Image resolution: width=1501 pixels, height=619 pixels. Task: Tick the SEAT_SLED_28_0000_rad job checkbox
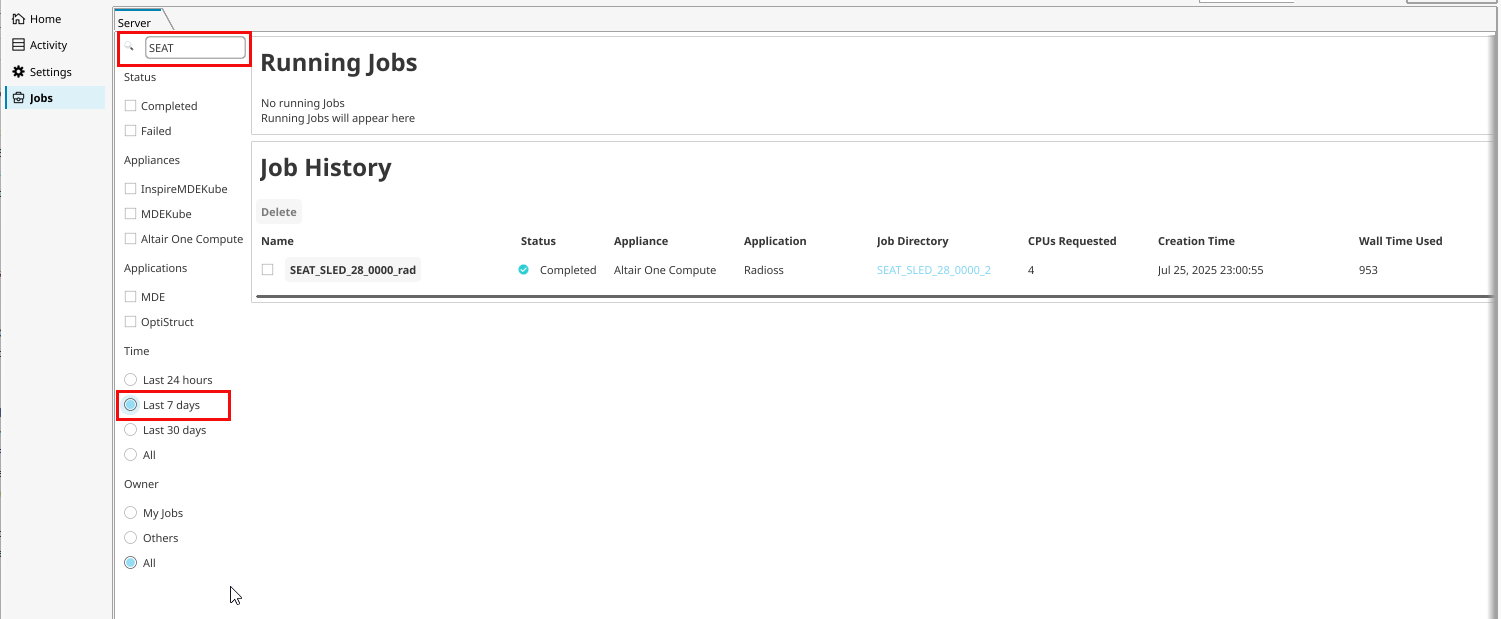click(267, 270)
